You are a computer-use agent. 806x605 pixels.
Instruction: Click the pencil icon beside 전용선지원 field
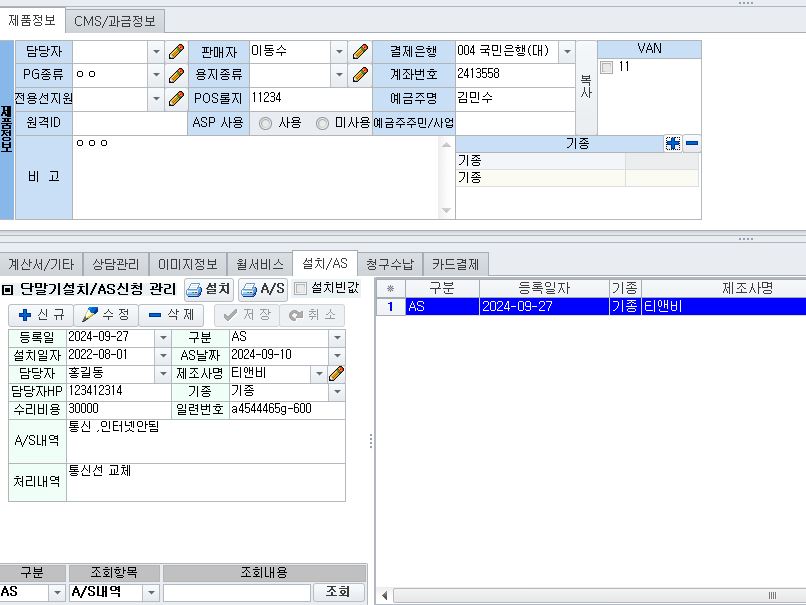[x=177, y=99]
